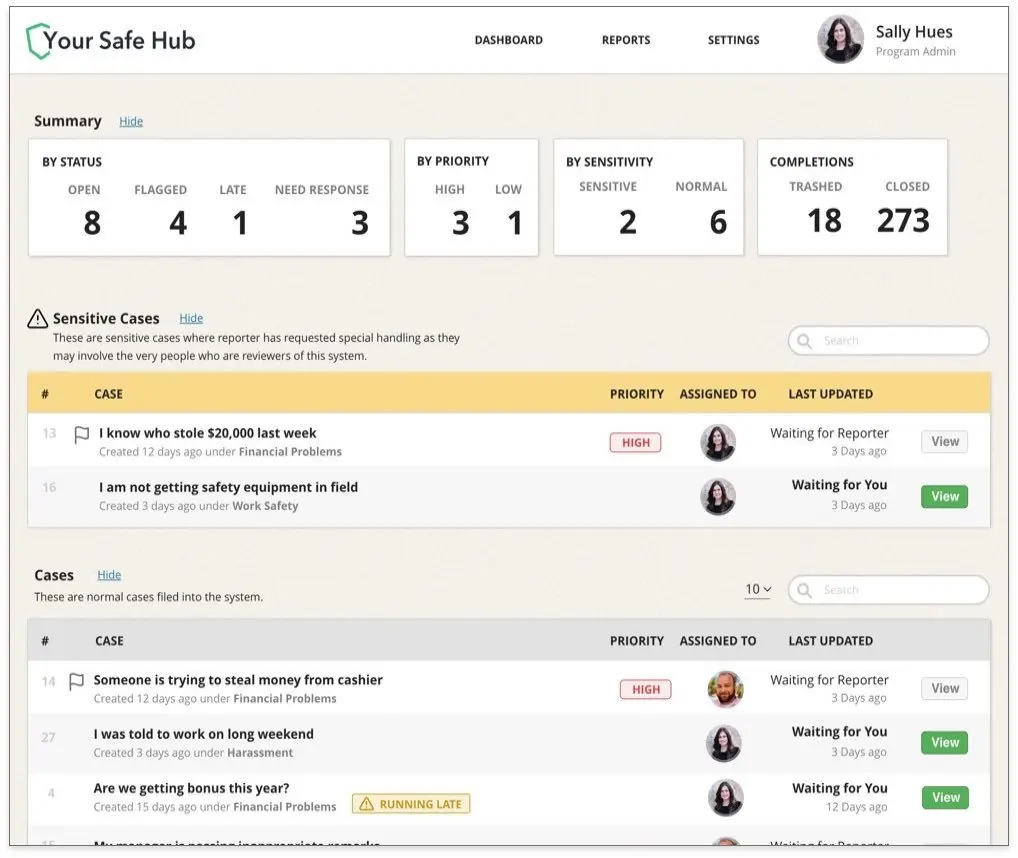This screenshot has height=858, width=1018.
Task: Click the magnifier icon in Cases search
Action: (x=804, y=590)
